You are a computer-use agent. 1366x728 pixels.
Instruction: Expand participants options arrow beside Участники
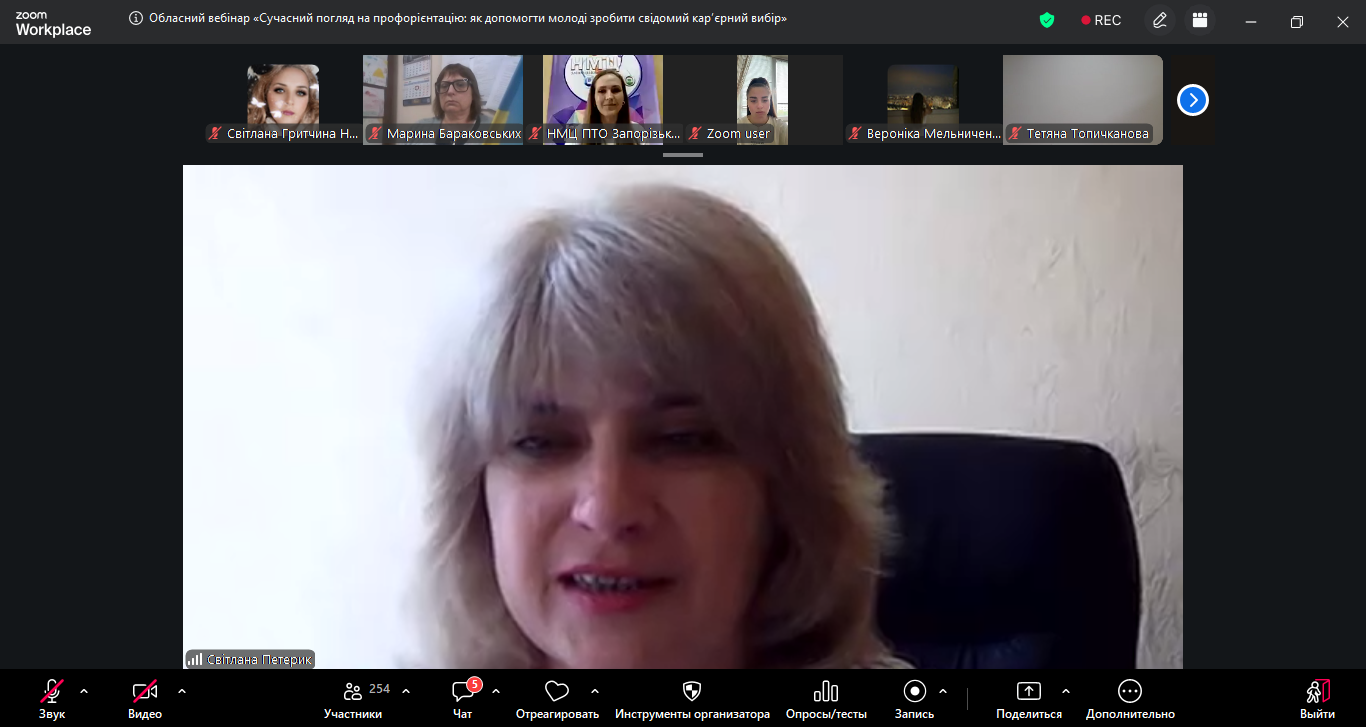[x=406, y=691]
